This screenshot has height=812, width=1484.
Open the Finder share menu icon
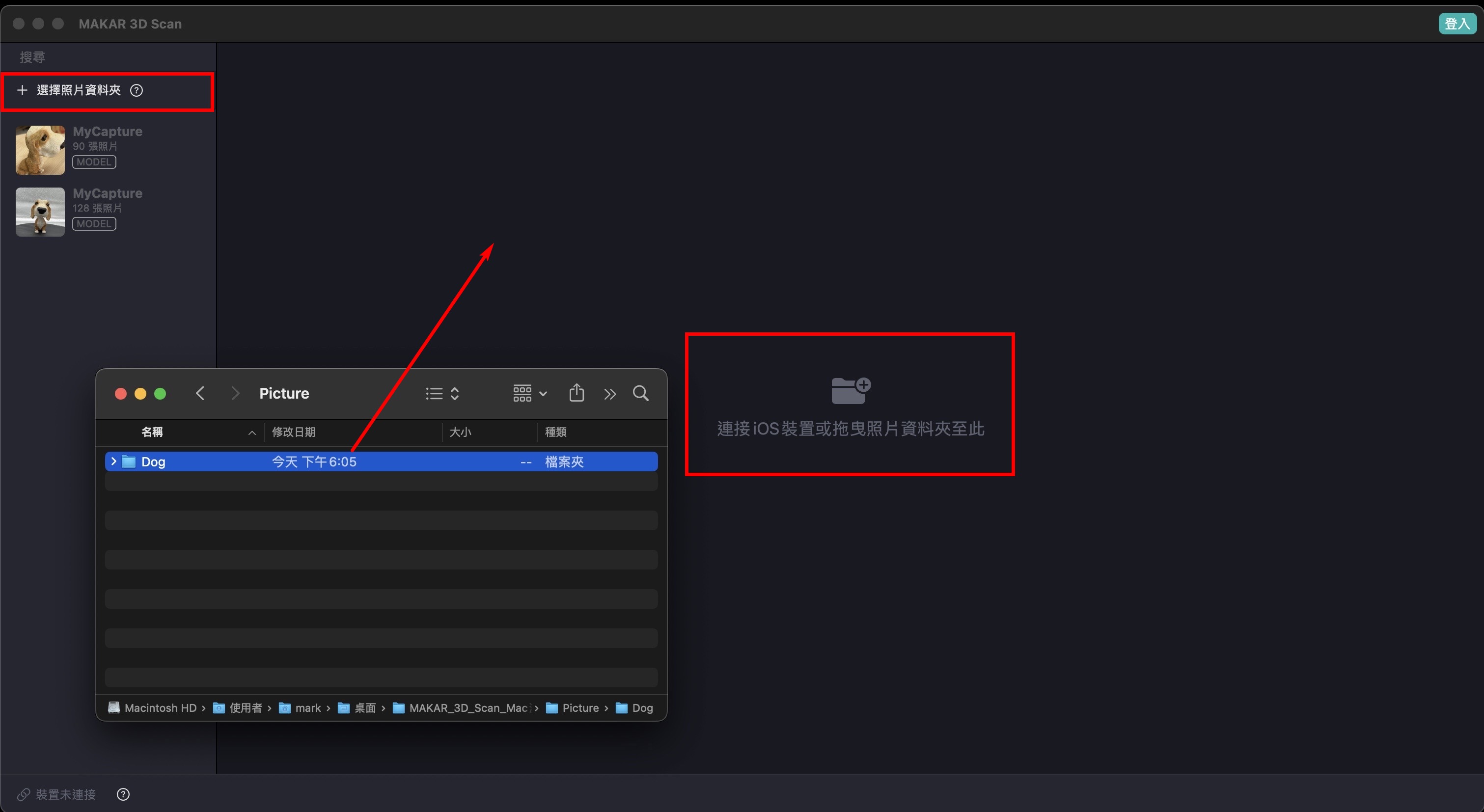tap(577, 393)
